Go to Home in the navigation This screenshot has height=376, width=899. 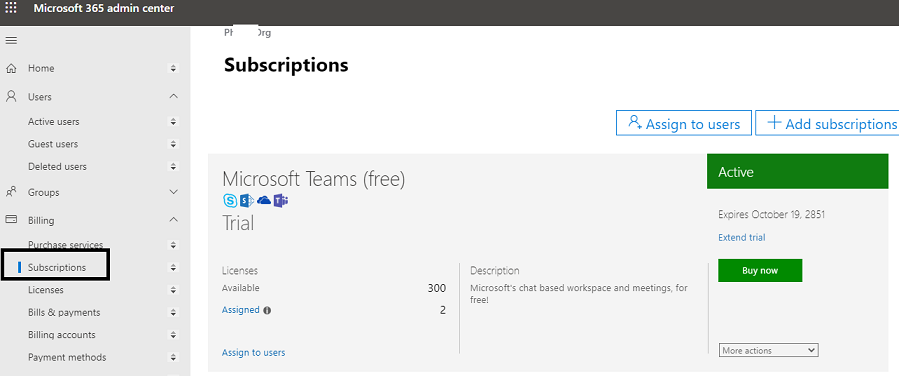[41, 68]
